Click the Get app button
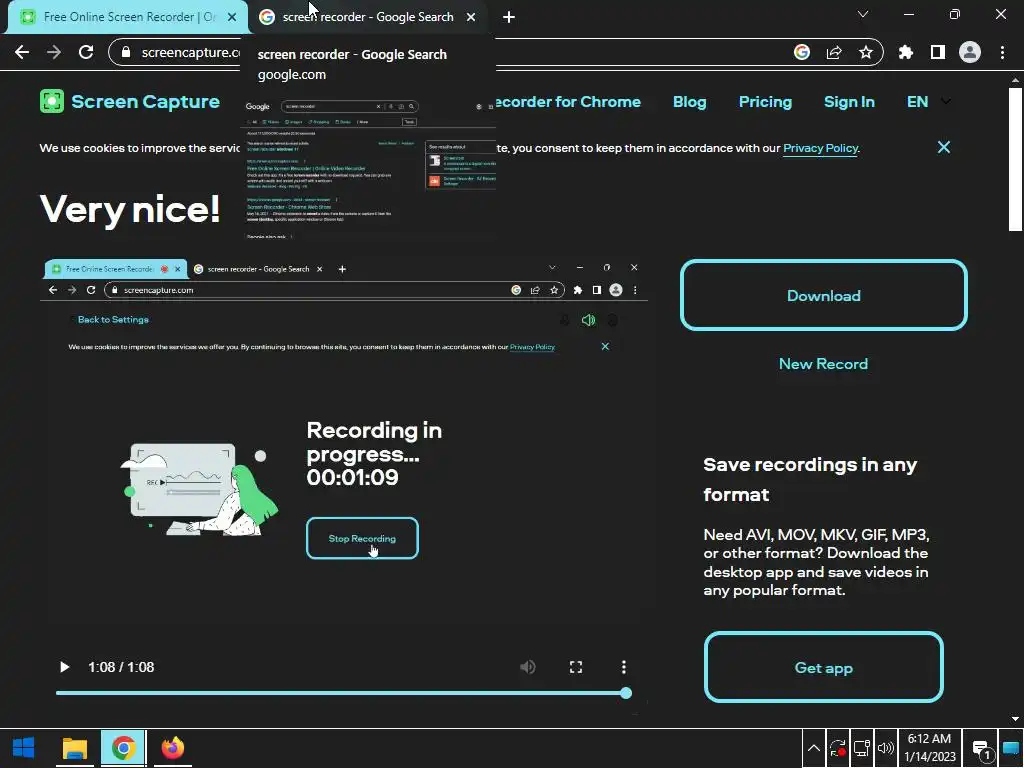The width and height of the screenshot is (1024, 768). [824, 667]
